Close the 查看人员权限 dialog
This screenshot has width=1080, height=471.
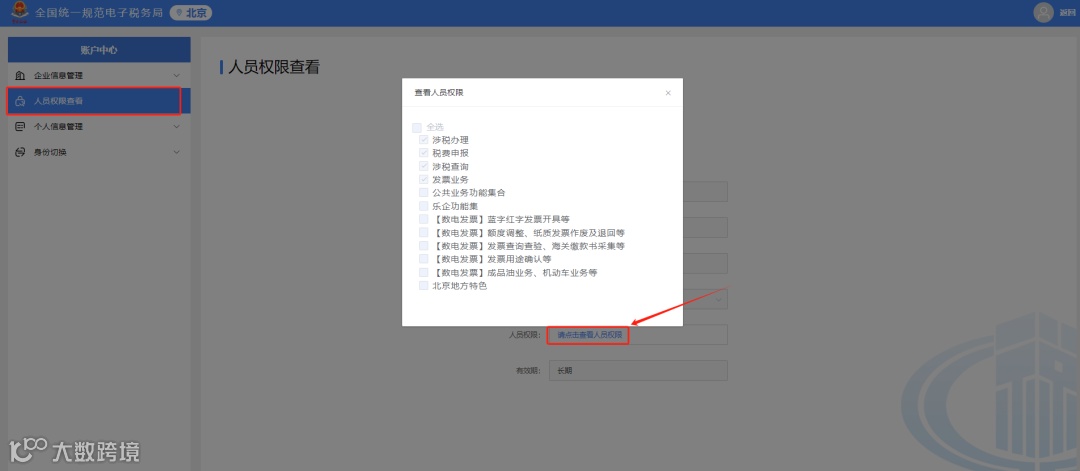(x=668, y=93)
